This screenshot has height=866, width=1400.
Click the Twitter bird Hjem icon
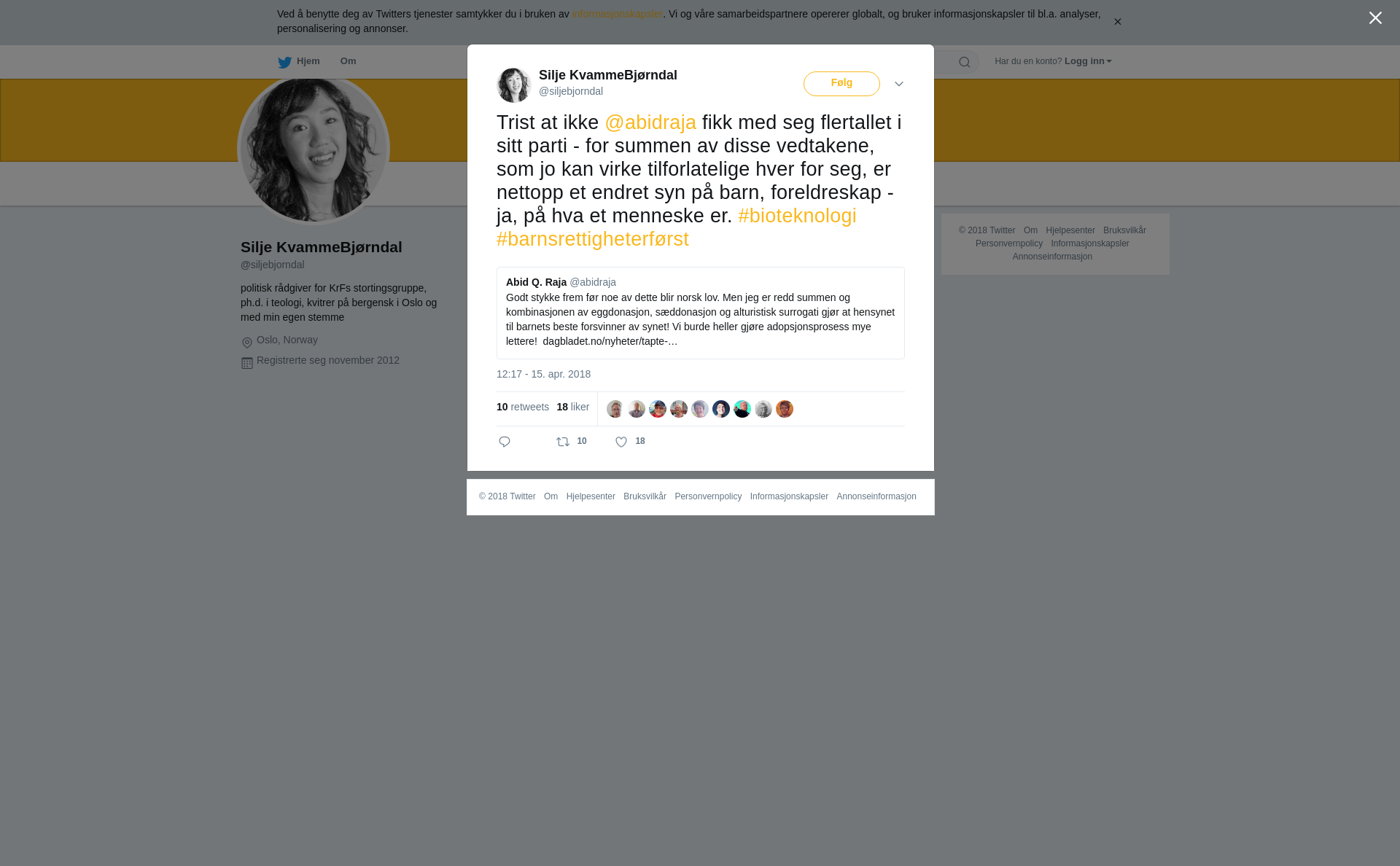tap(284, 62)
